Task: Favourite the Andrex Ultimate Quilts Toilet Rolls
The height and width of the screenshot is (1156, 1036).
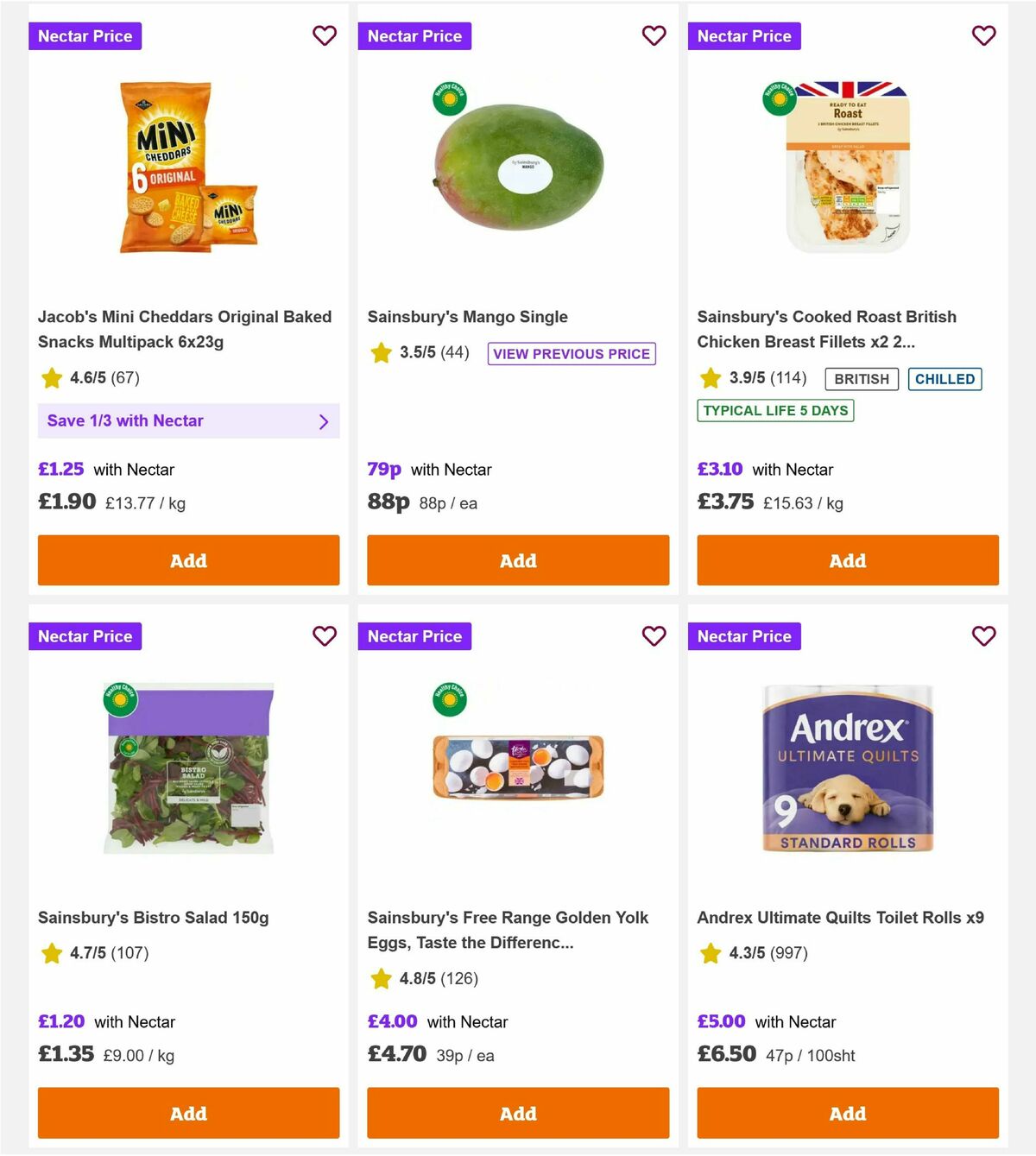Action: (x=984, y=635)
